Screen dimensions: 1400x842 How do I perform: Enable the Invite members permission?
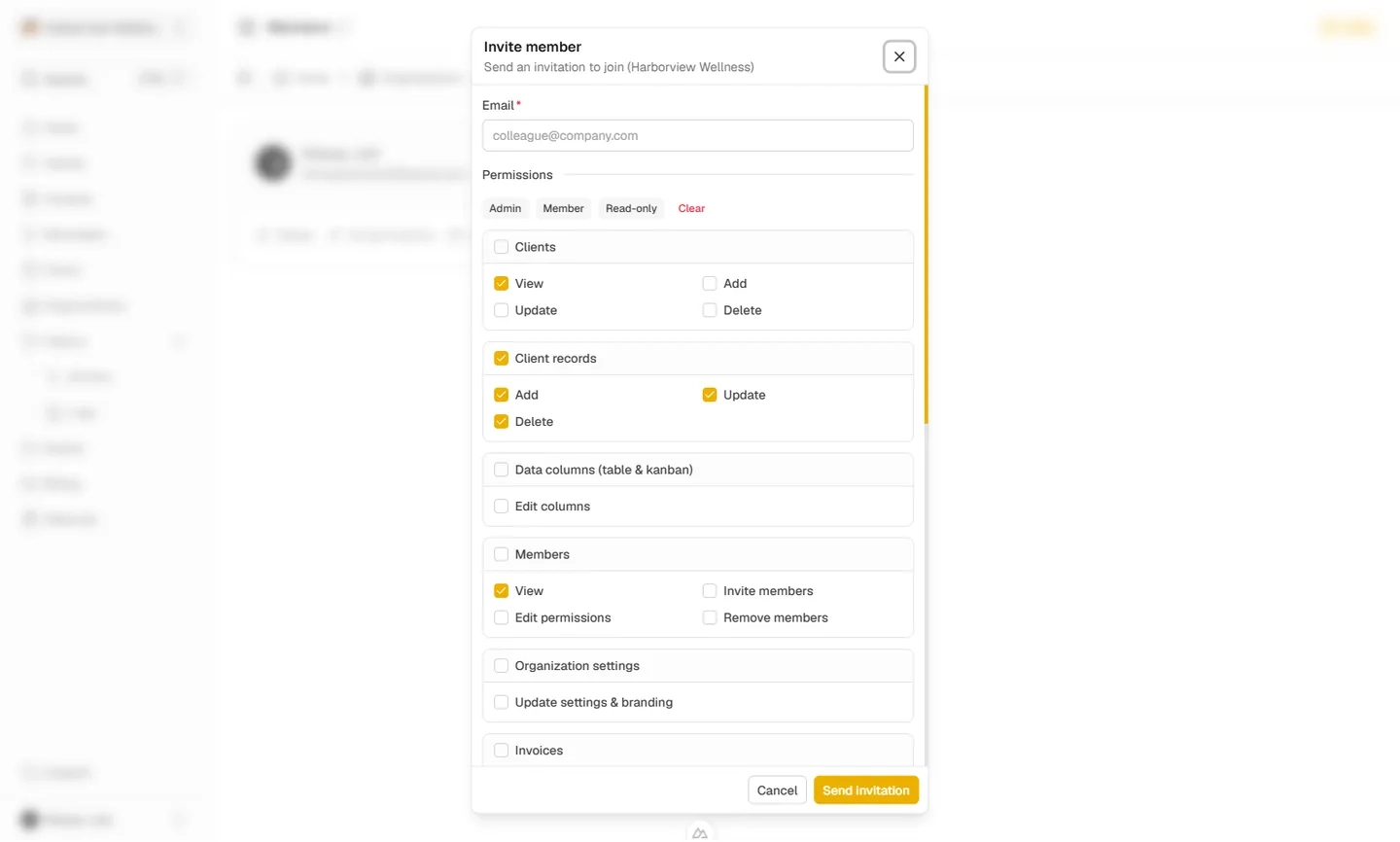point(710,591)
